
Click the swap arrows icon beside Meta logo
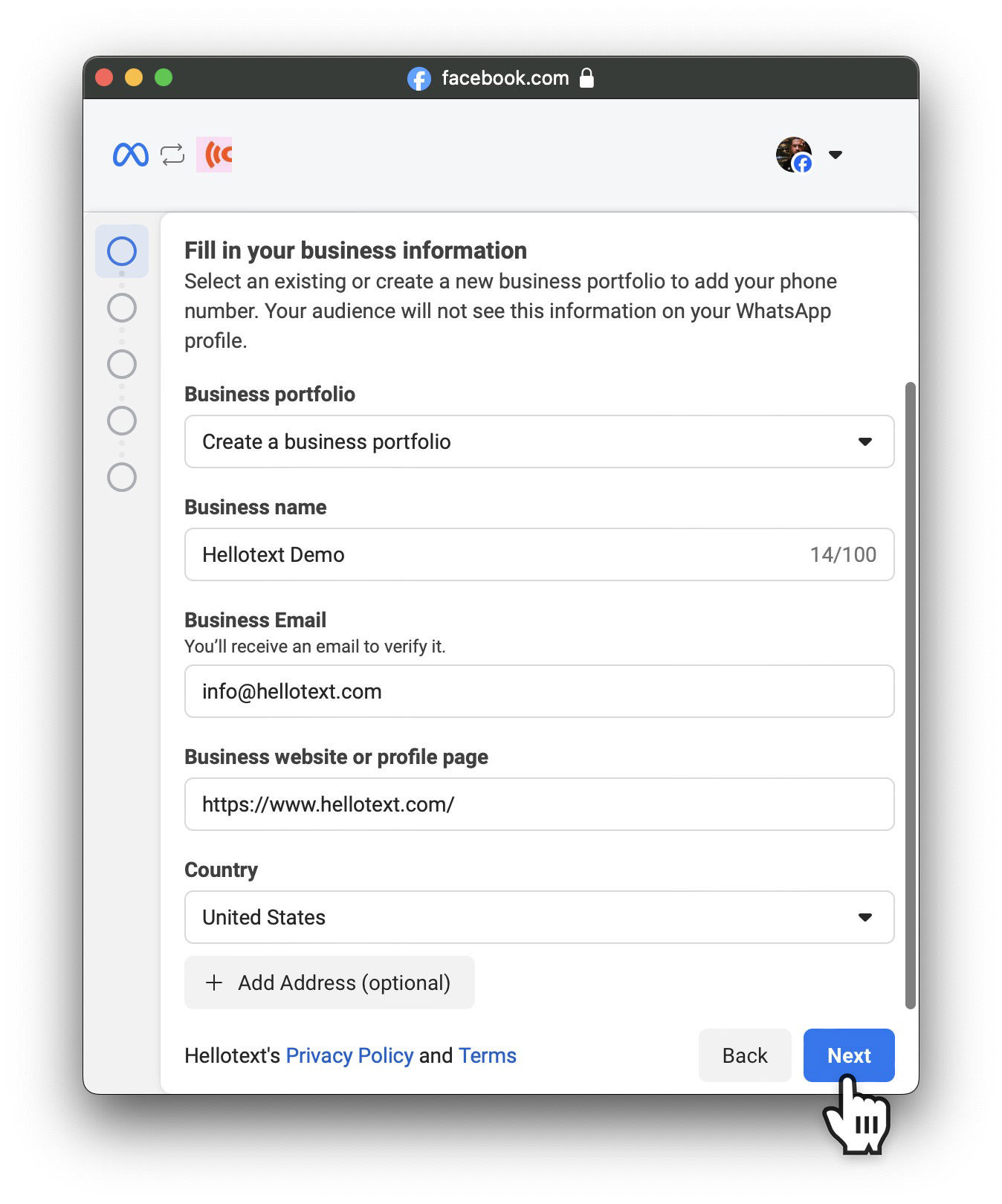(x=172, y=155)
